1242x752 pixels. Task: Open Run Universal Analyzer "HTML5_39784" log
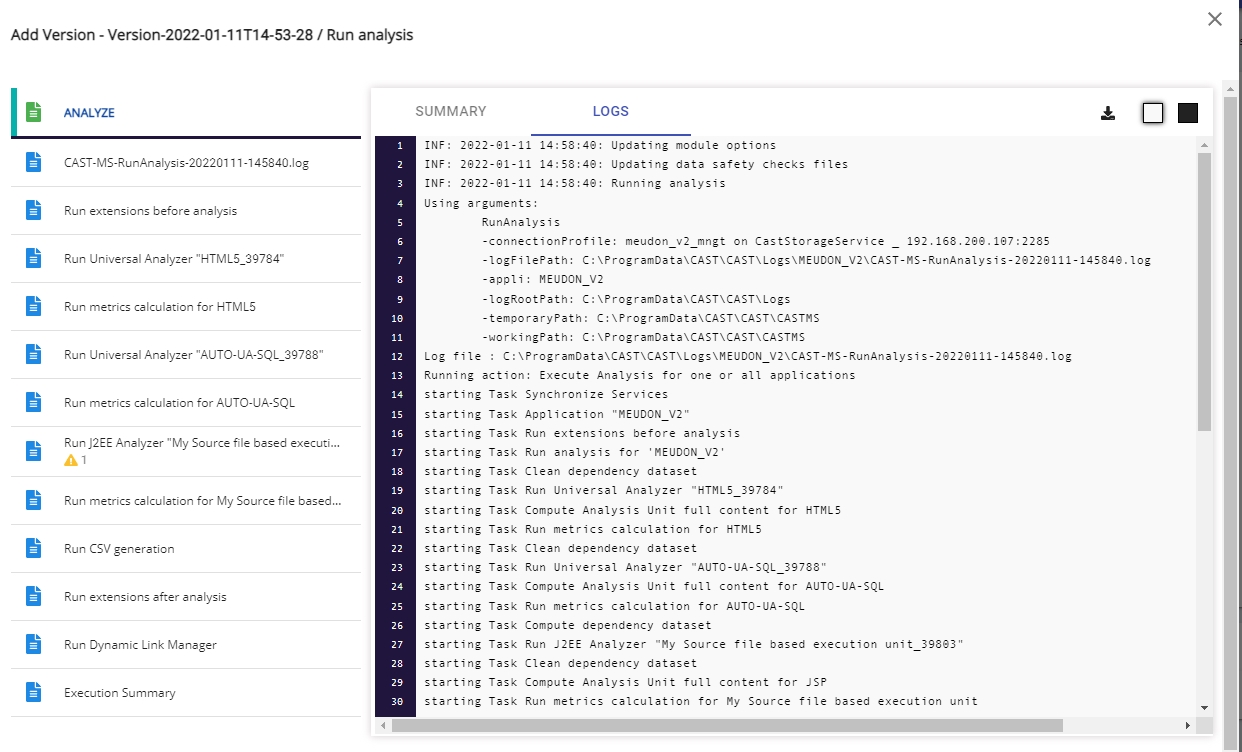point(186,258)
